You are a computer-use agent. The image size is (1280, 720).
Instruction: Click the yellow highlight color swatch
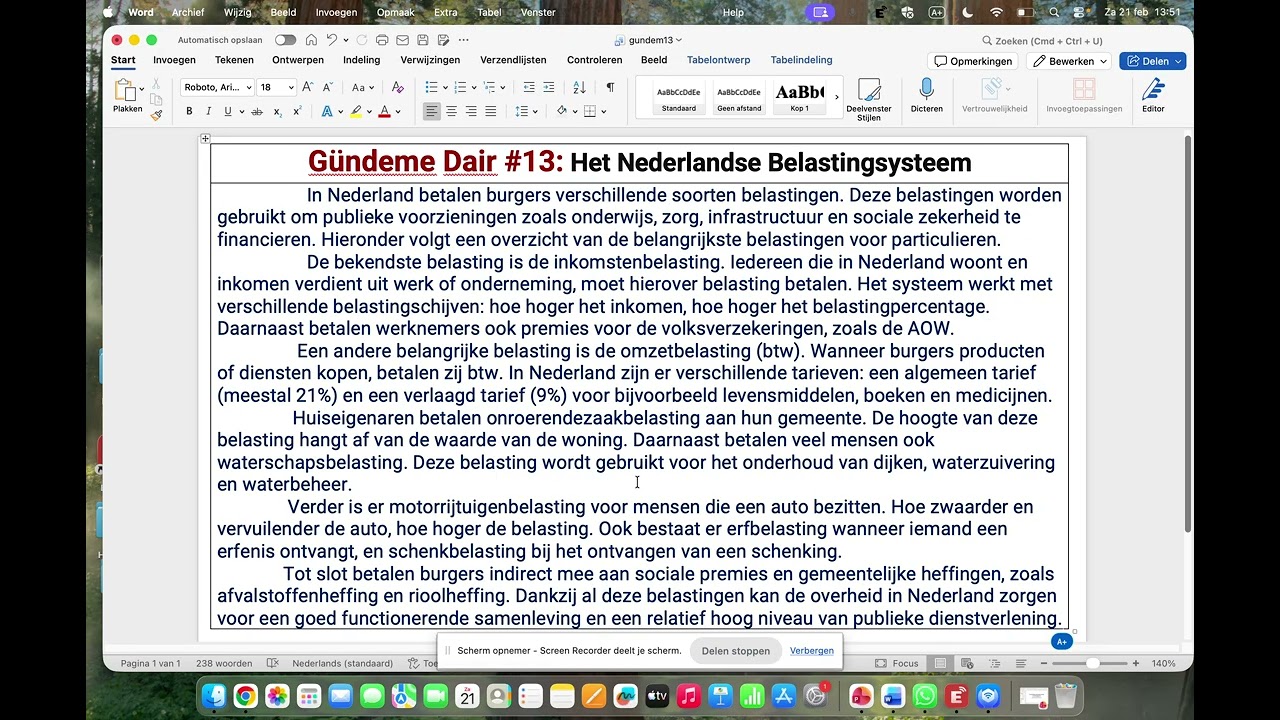[x=355, y=111]
